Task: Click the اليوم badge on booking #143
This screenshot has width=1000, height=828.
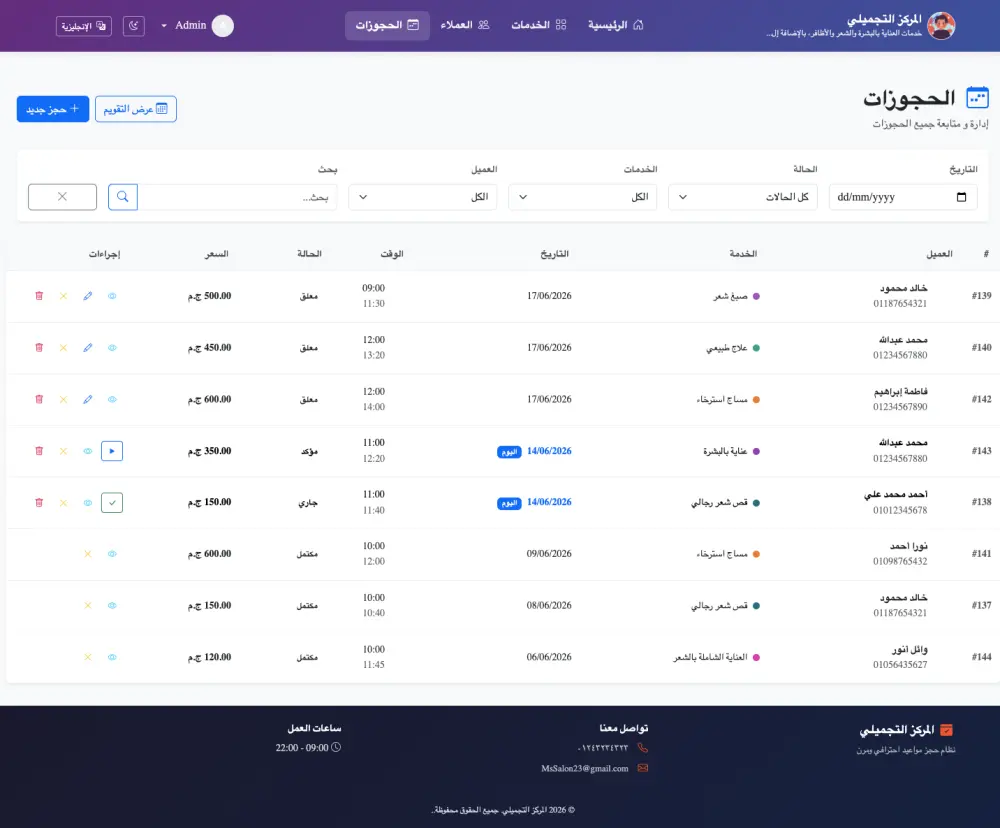Action: click(509, 452)
